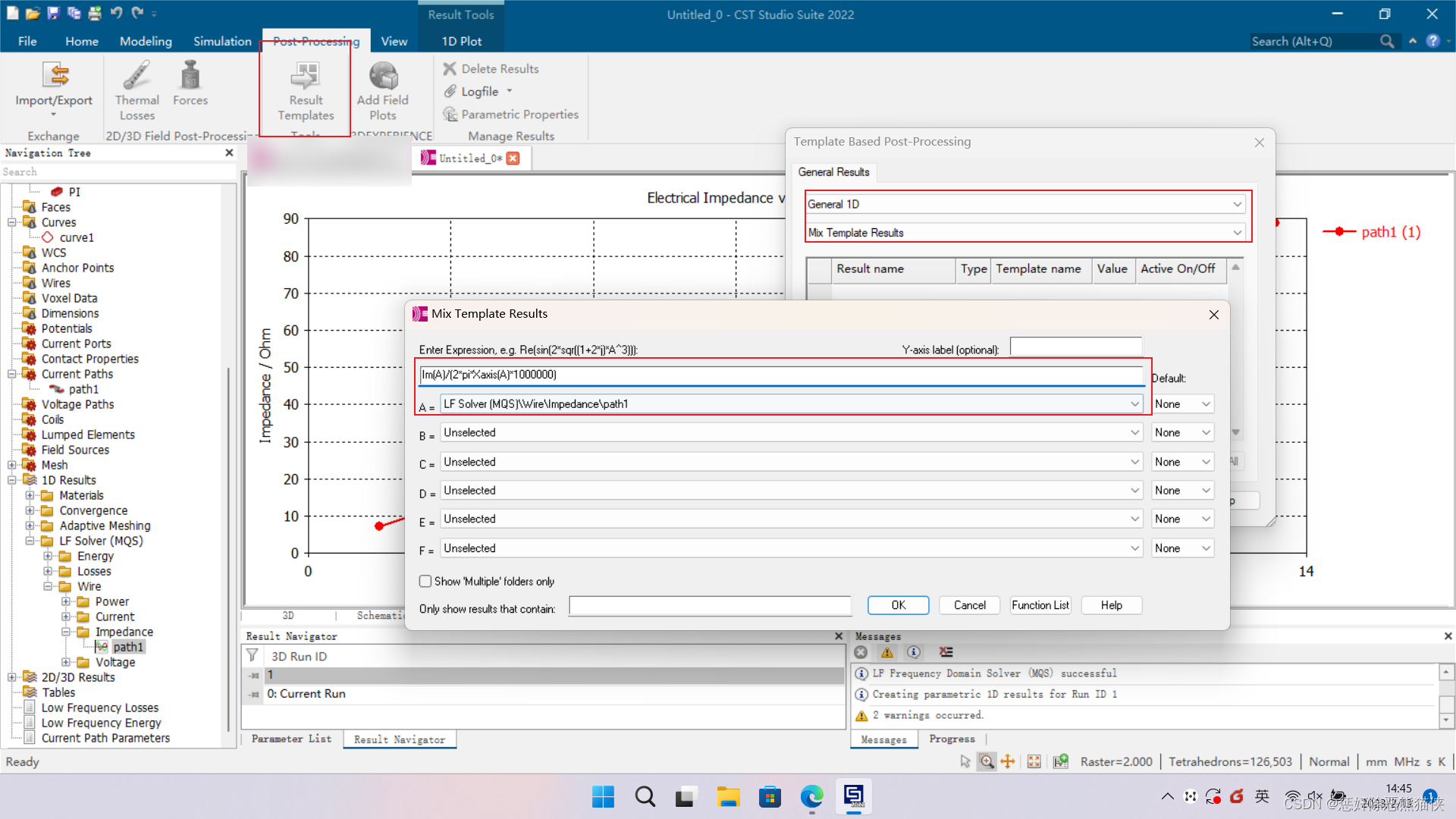Open the General 1D dropdown
This screenshot has width=1456, height=819.
coord(1237,204)
